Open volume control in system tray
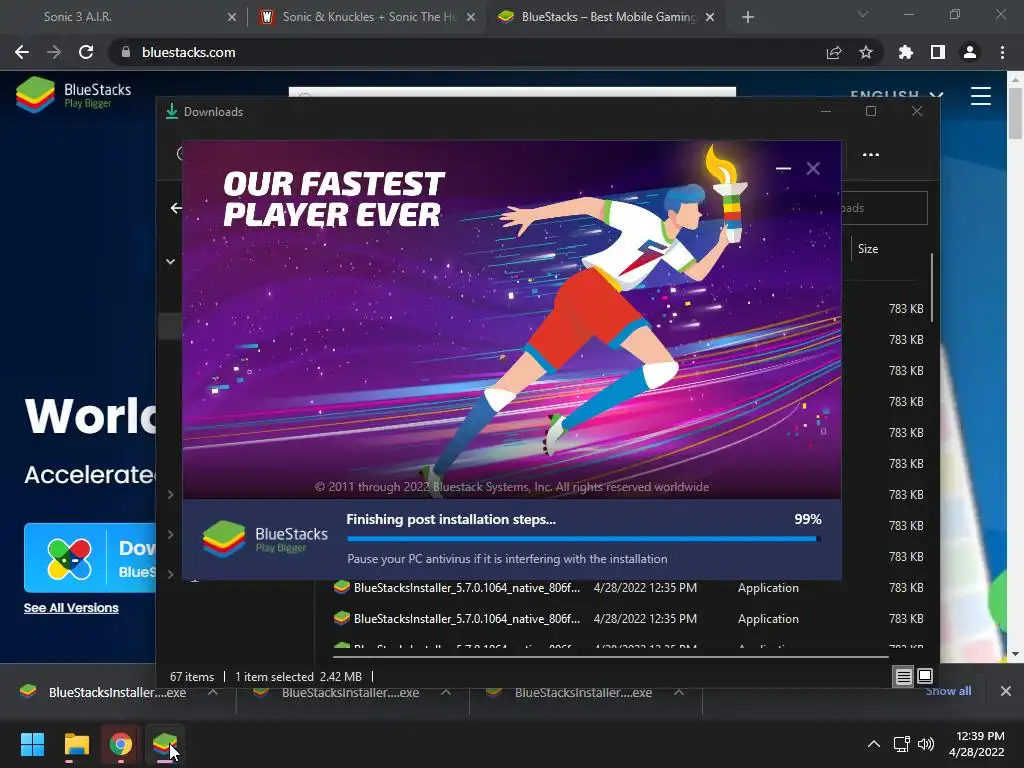 coord(925,744)
